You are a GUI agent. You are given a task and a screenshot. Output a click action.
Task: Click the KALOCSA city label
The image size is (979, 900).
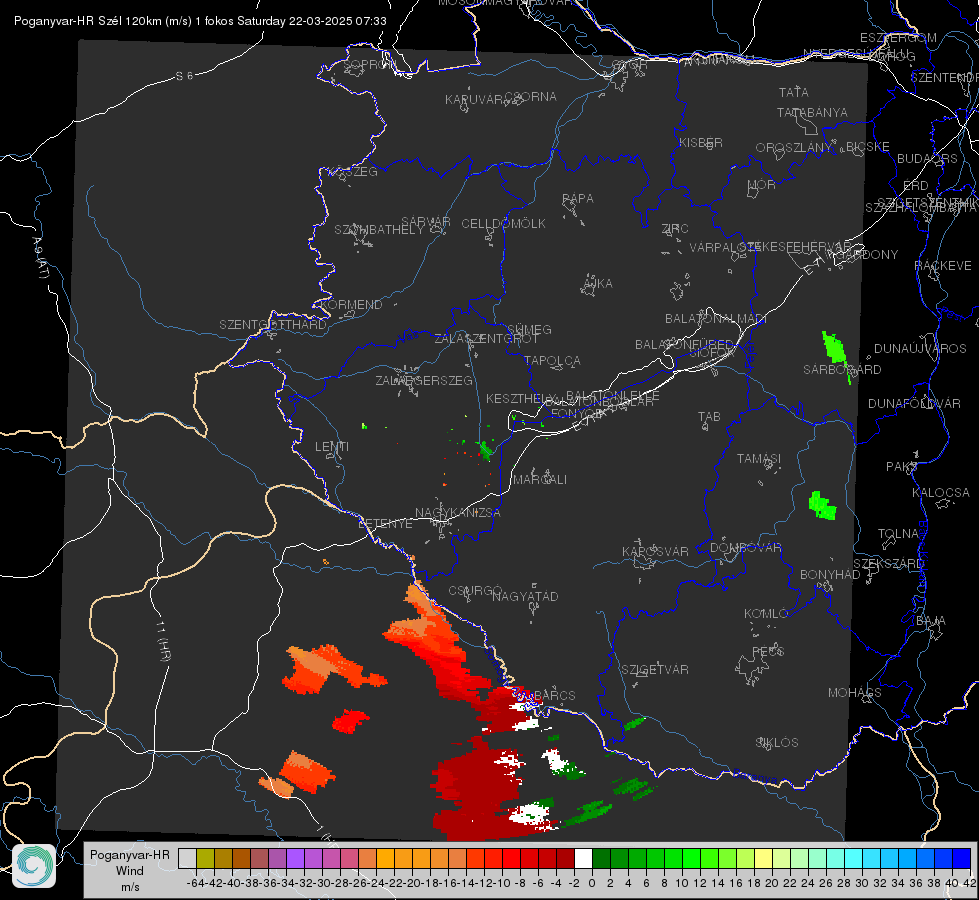tap(940, 493)
